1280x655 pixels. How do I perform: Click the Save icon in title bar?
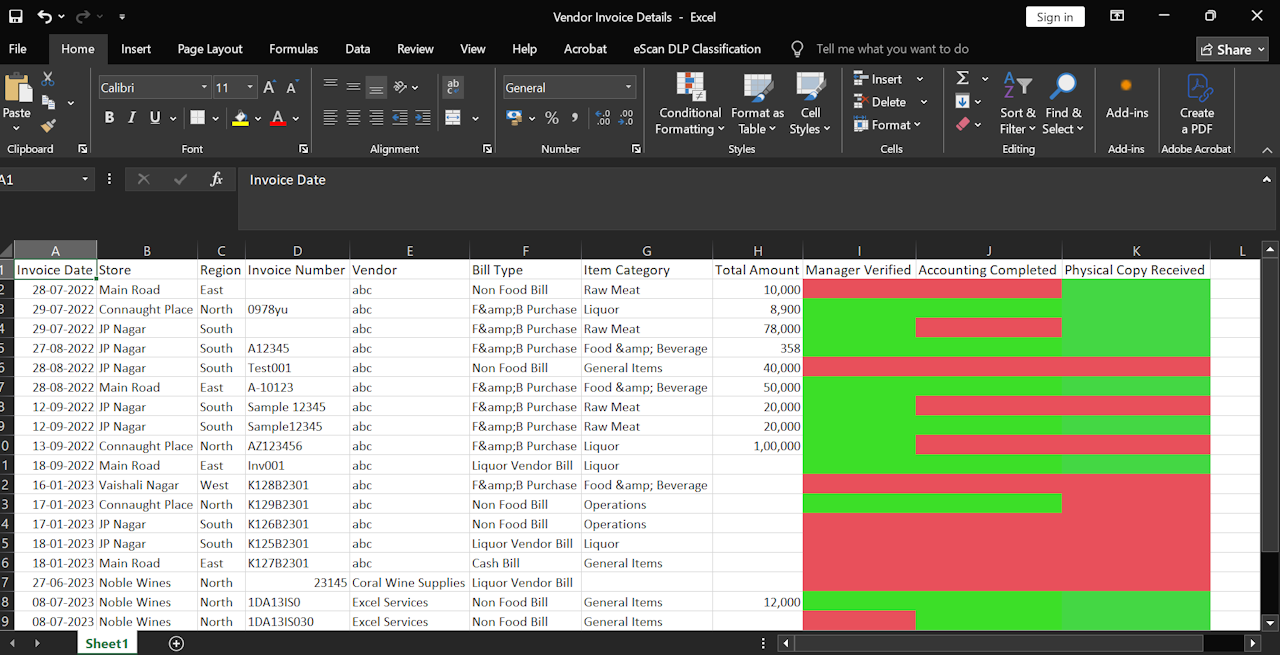15,17
